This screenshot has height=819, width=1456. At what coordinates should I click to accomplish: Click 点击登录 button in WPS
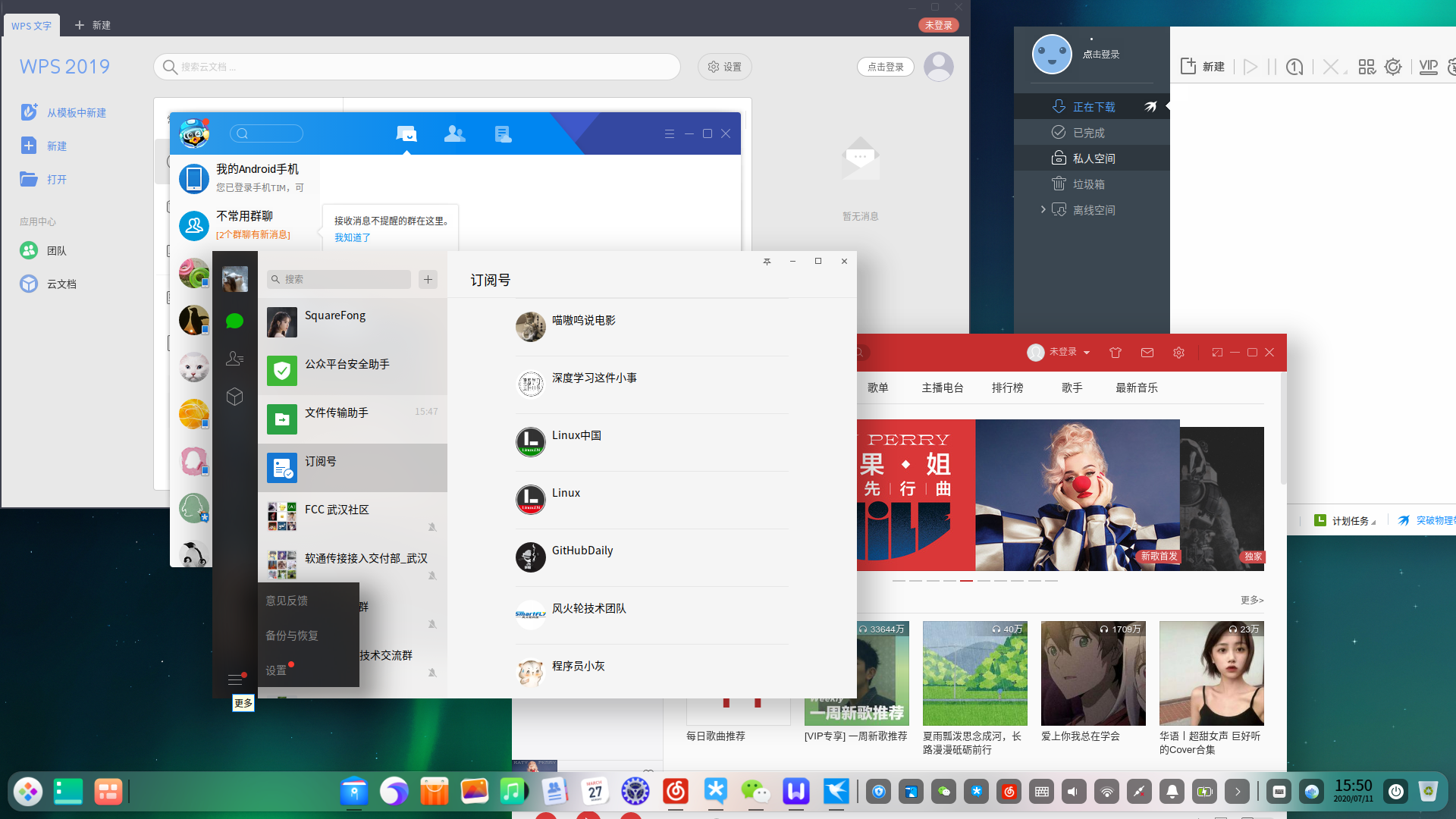(x=885, y=67)
